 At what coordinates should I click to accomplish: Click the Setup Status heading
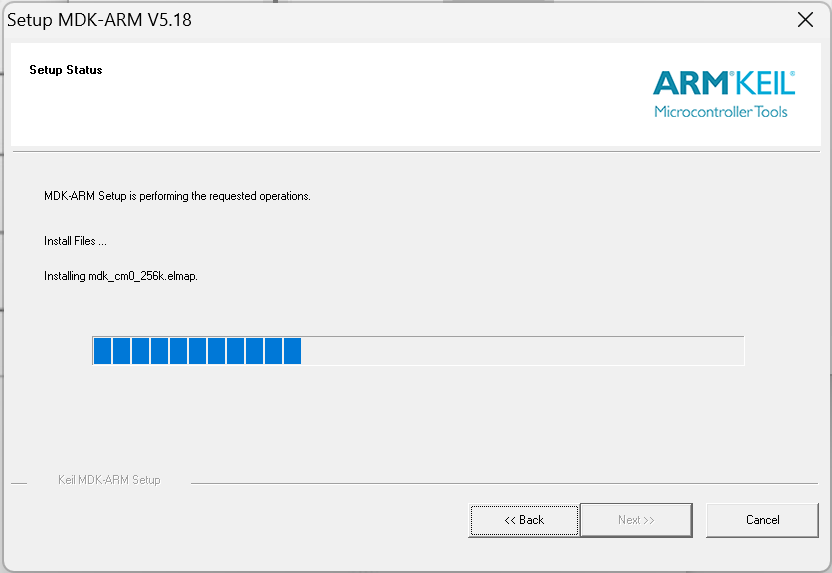tap(66, 70)
